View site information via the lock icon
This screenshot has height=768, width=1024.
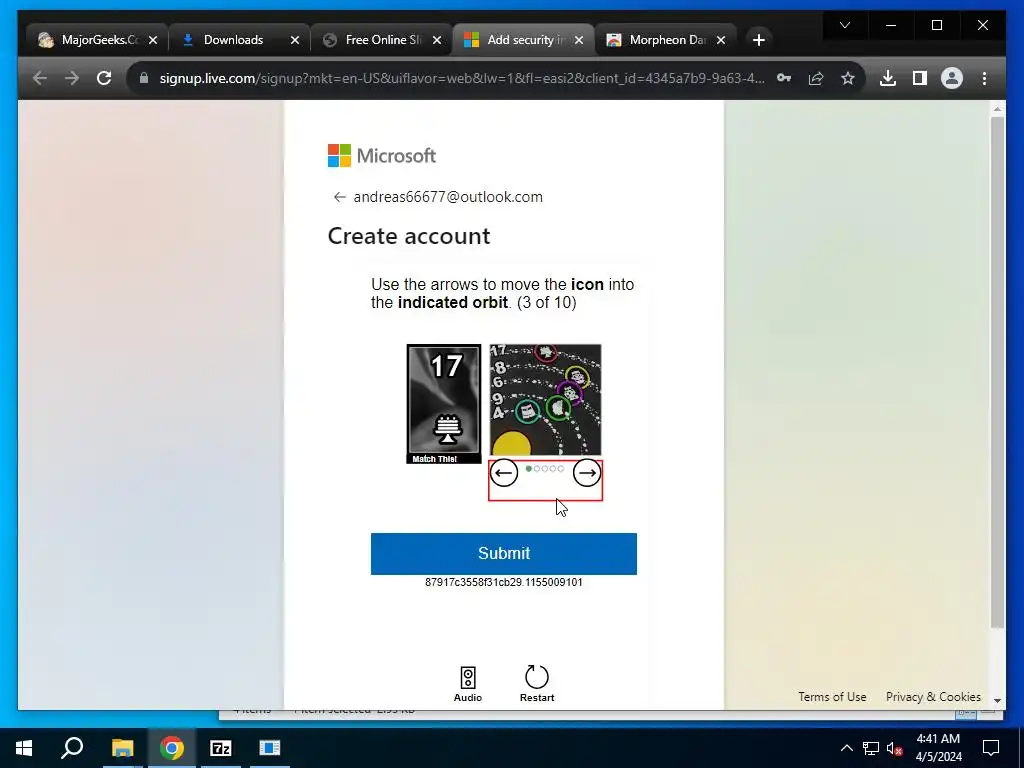(144, 78)
